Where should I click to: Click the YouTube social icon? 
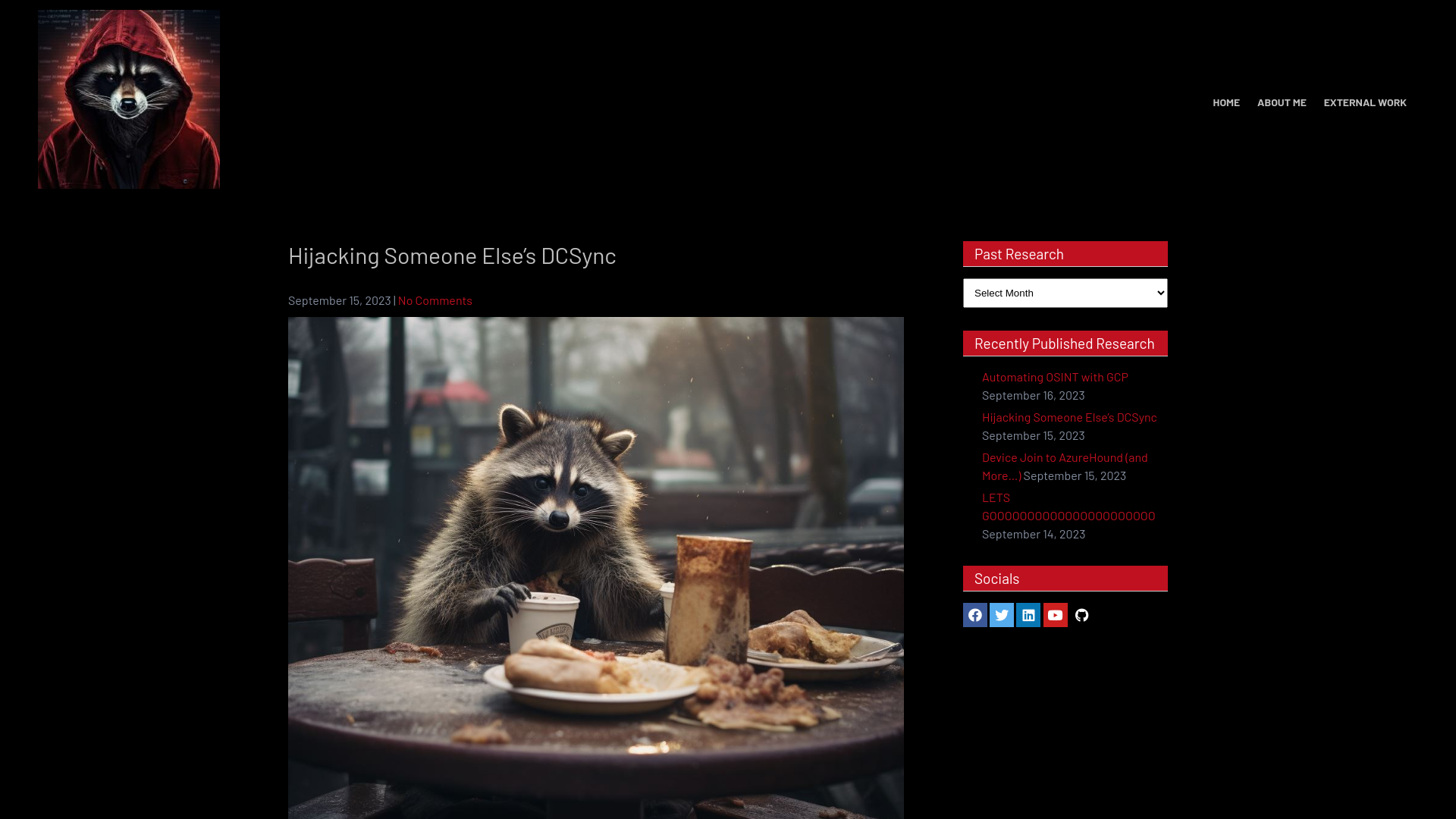coord(1055,615)
